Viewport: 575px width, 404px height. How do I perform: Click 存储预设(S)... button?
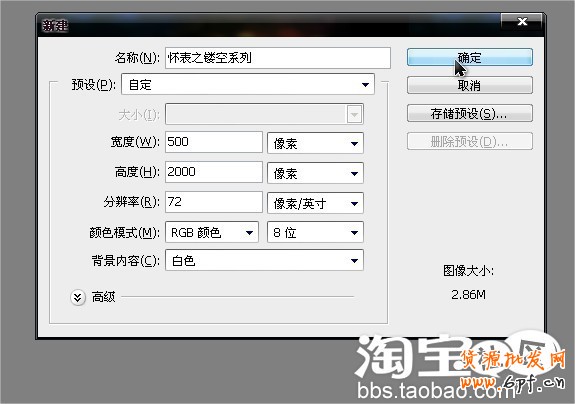click(x=469, y=113)
